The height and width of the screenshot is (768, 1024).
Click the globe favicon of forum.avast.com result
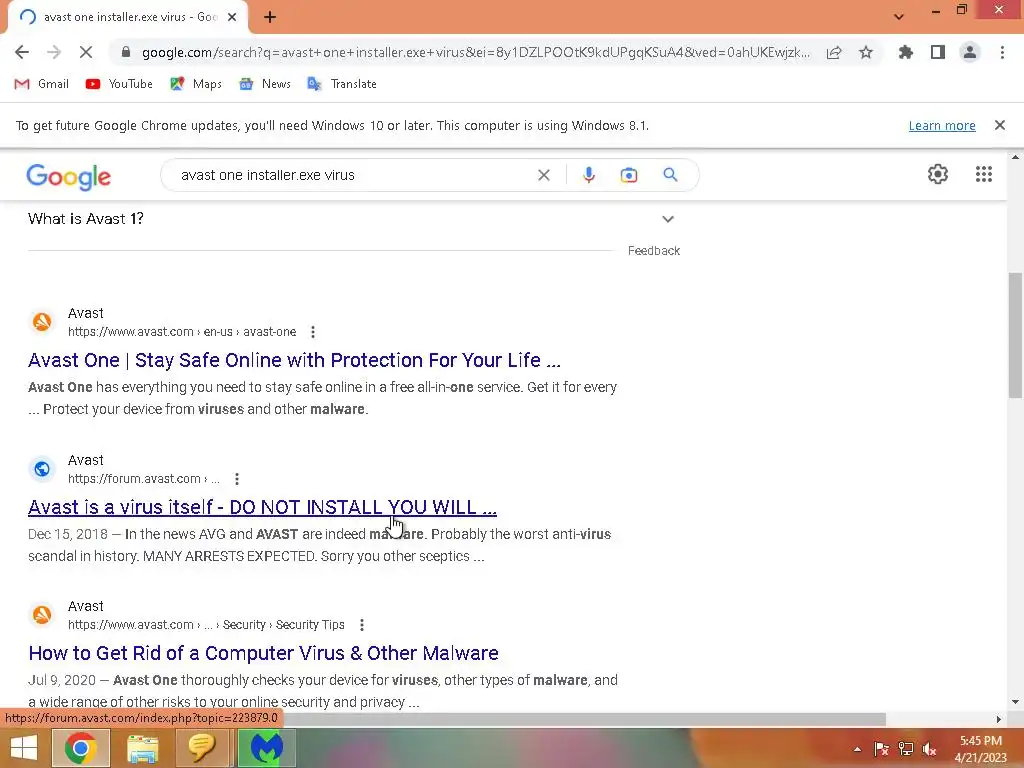(x=42, y=469)
